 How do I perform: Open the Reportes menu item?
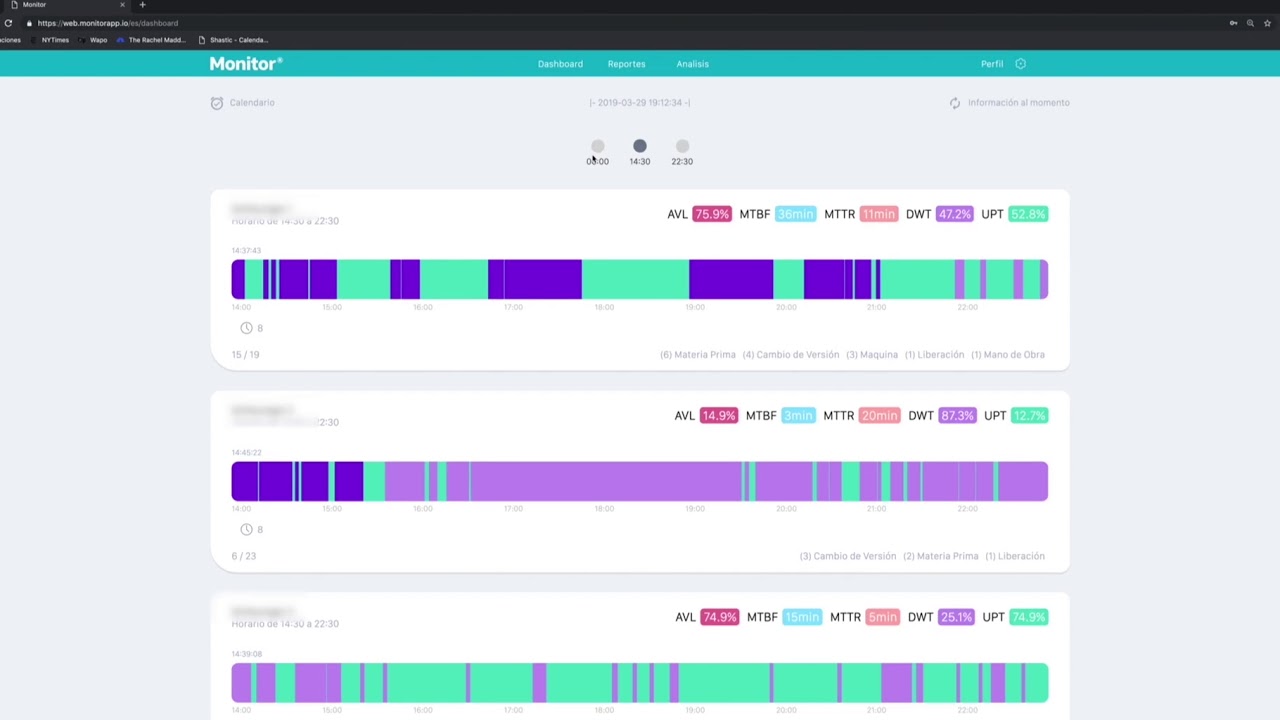click(x=626, y=64)
